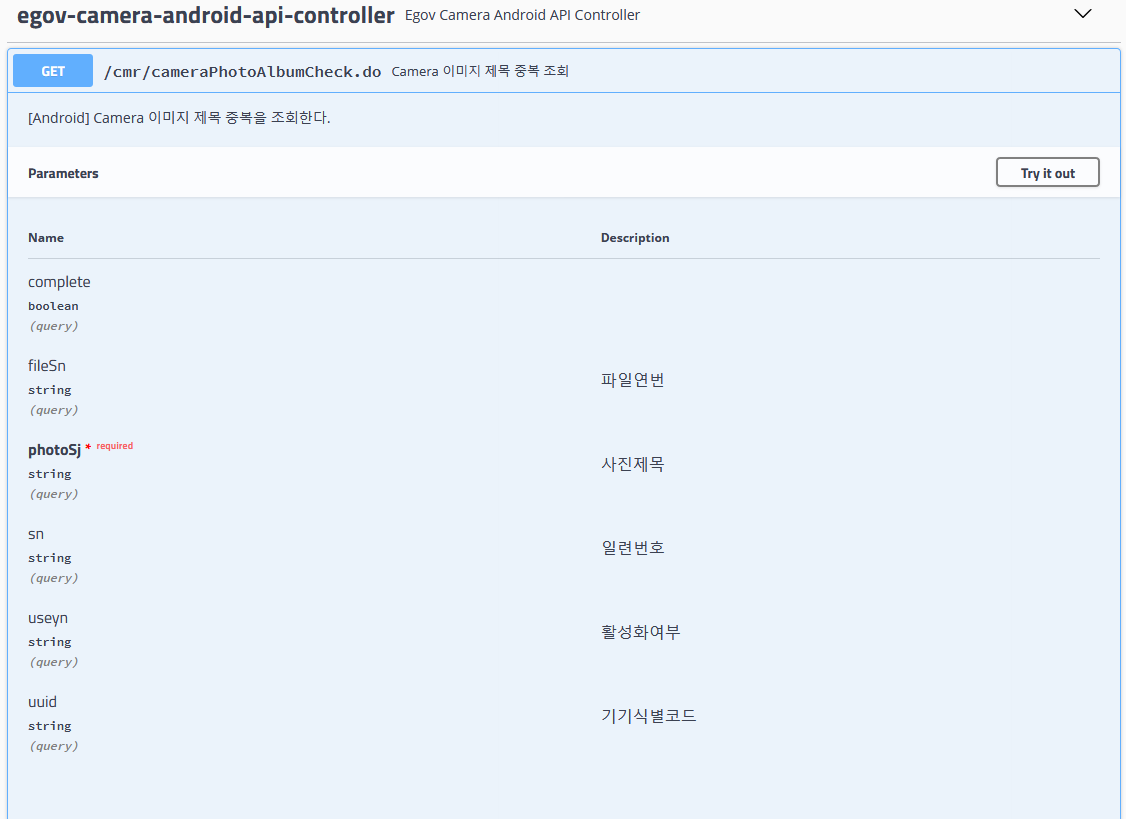Click the /cmr/cameraPhotoAlbumCheck.do endpoint path
The image size is (1126, 819).
click(x=243, y=72)
